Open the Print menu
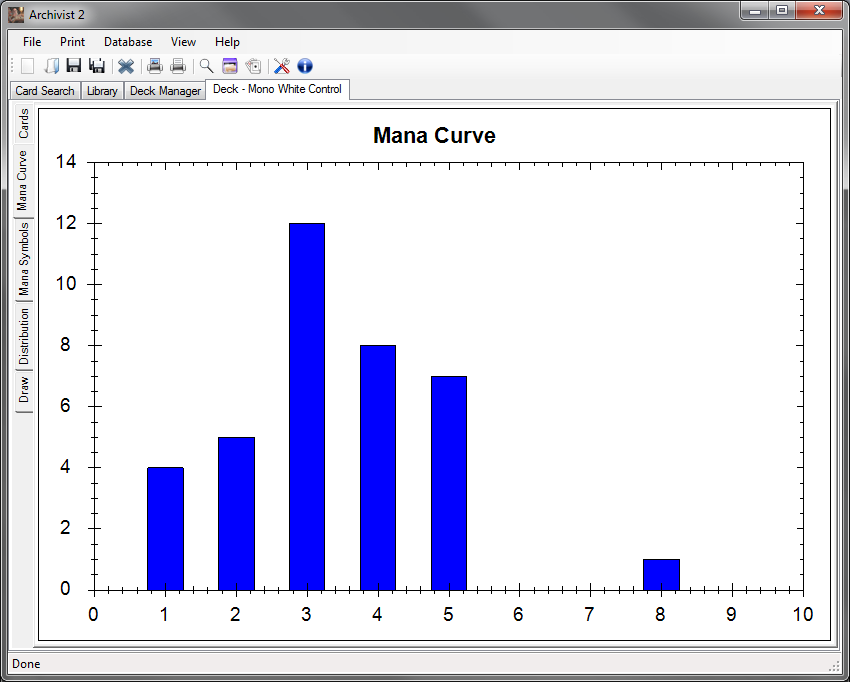The width and height of the screenshot is (850, 682). [x=73, y=42]
